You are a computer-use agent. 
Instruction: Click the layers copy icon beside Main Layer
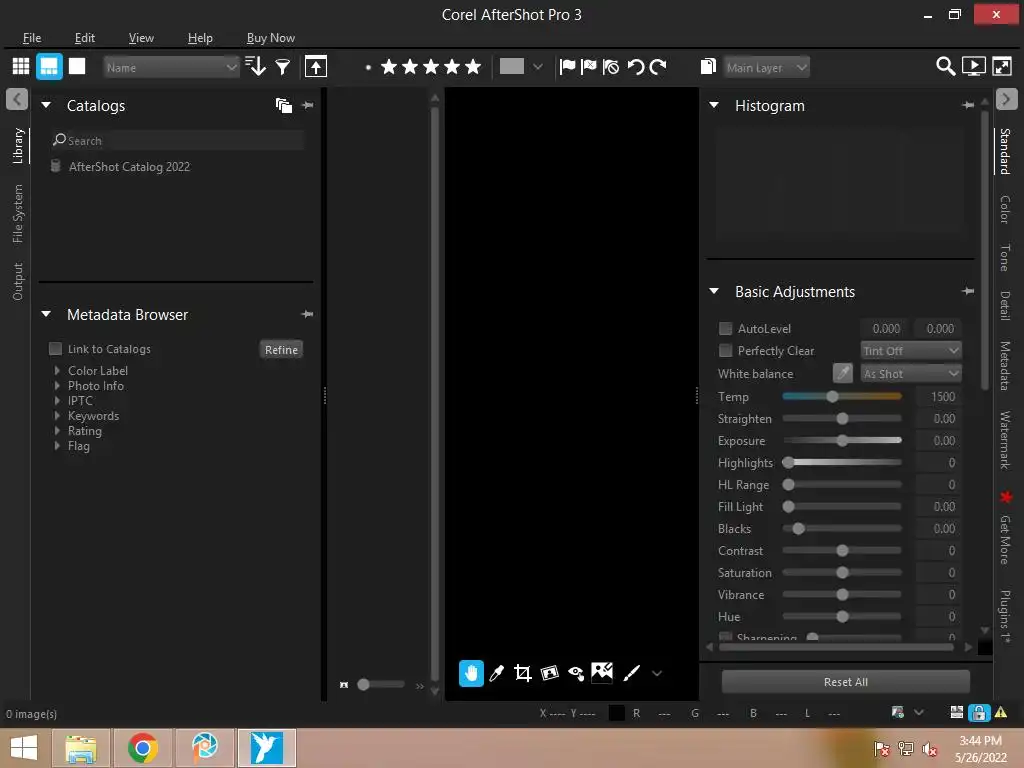point(709,67)
